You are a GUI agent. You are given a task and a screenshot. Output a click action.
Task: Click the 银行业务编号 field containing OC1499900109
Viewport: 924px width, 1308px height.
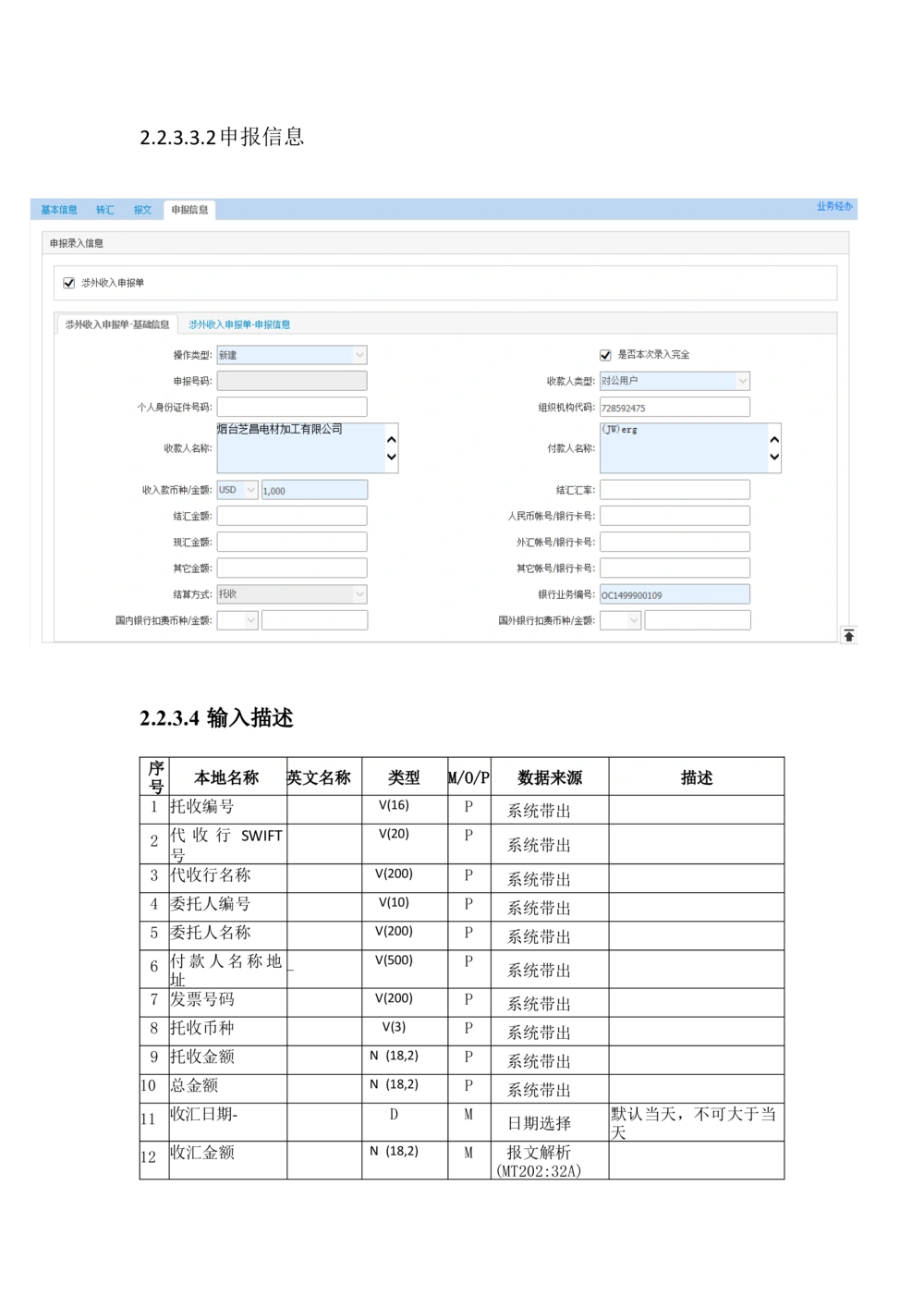(x=674, y=593)
